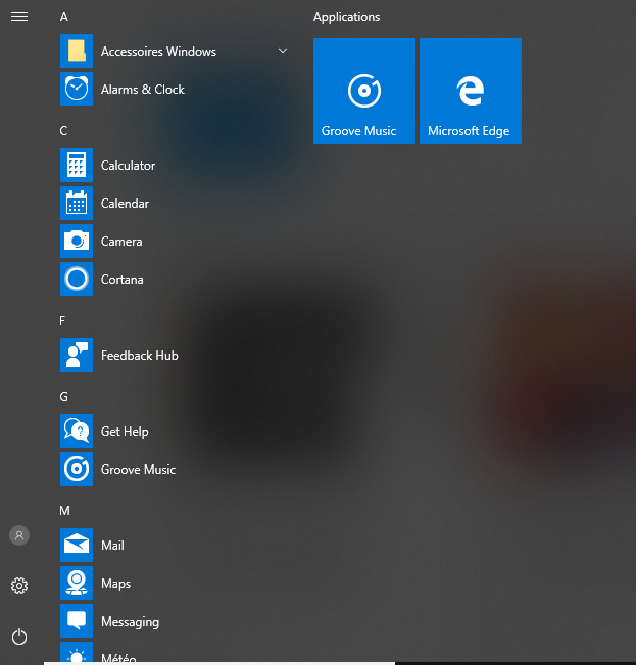637x665 pixels.
Task: Open the Calendar app icon
Action: tap(76, 203)
